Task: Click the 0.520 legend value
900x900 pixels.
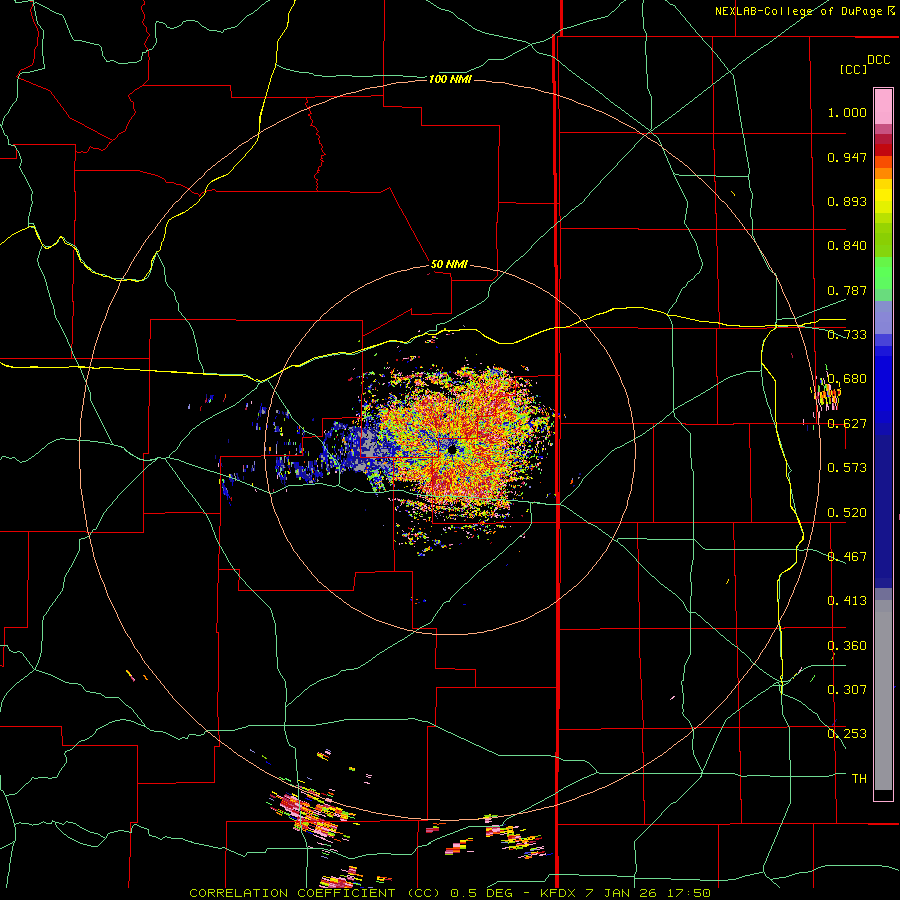Action: pos(847,513)
